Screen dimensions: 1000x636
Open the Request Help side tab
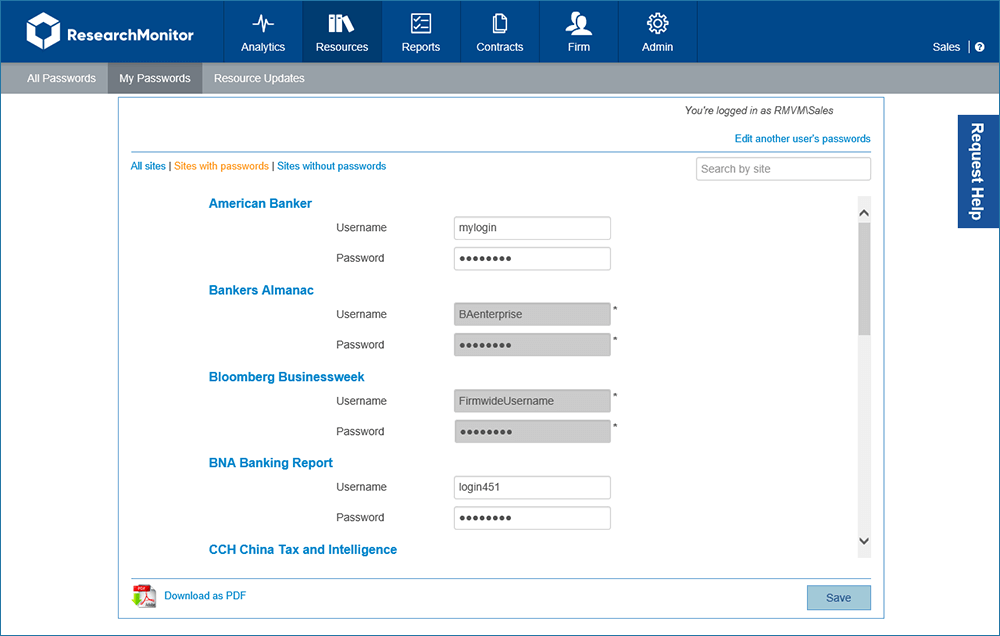click(x=977, y=171)
